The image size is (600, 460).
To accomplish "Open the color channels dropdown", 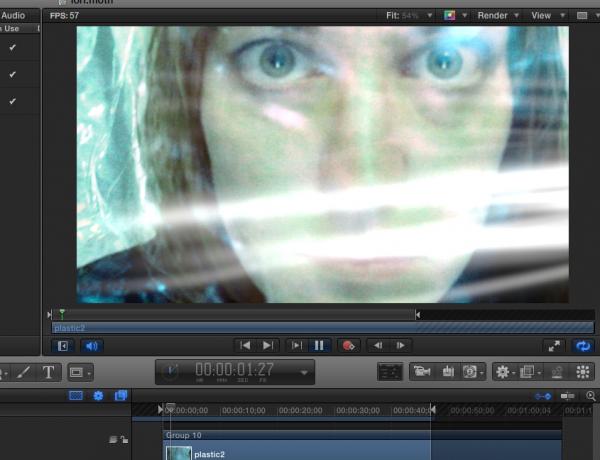I will pos(454,16).
